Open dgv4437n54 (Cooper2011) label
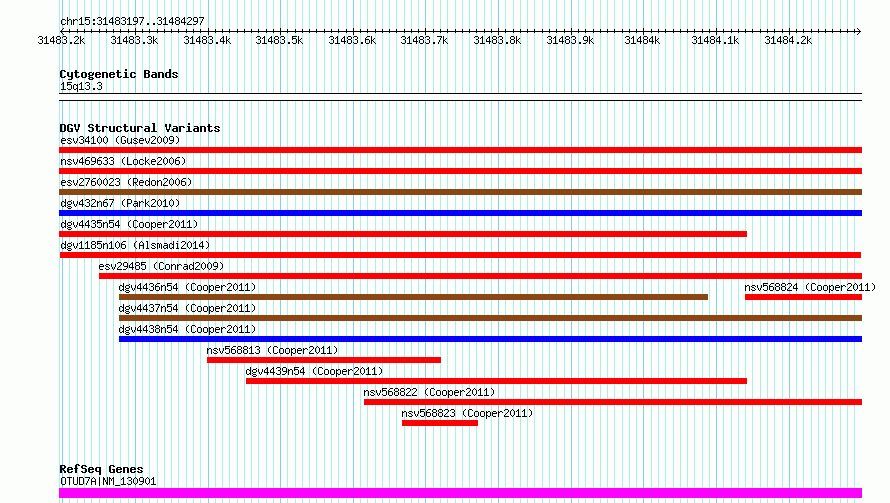 point(187,308)
